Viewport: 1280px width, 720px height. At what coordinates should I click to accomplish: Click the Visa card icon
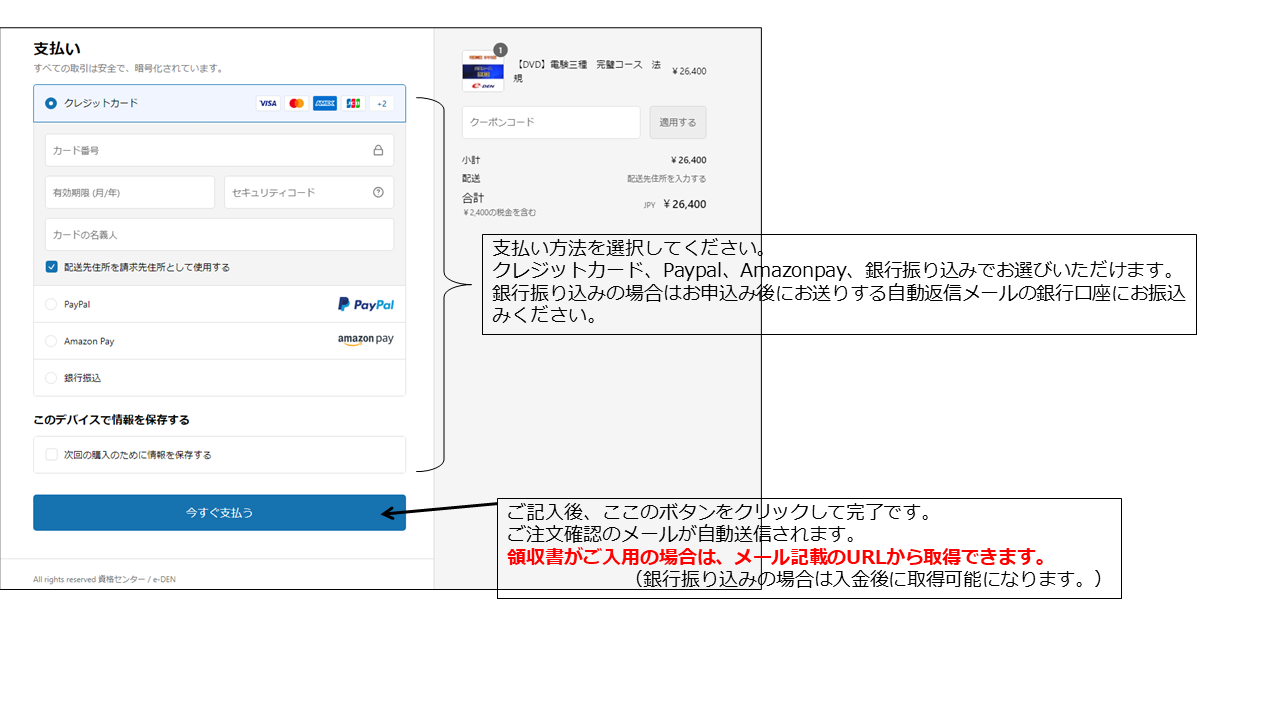[267, 103]
